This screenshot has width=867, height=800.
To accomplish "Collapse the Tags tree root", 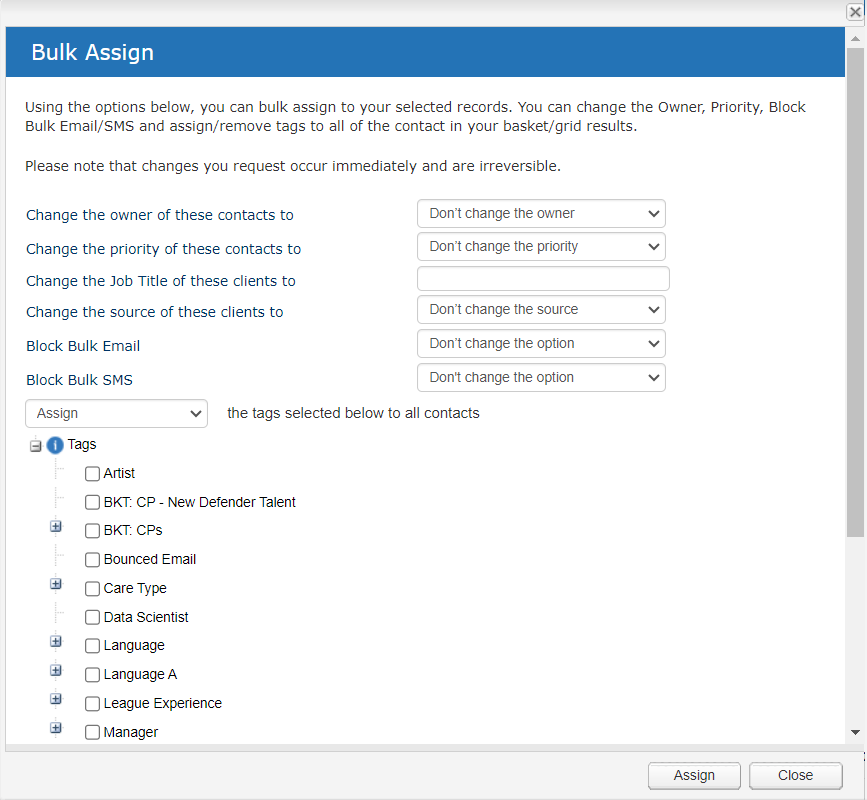I will 35,446.
